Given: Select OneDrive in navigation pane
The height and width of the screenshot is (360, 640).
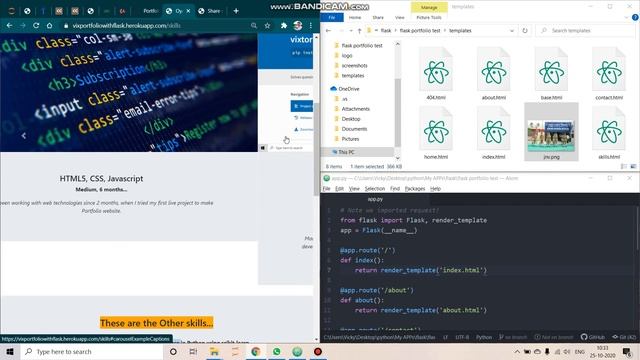Looking at the screenshot, I should coord(348,89).
